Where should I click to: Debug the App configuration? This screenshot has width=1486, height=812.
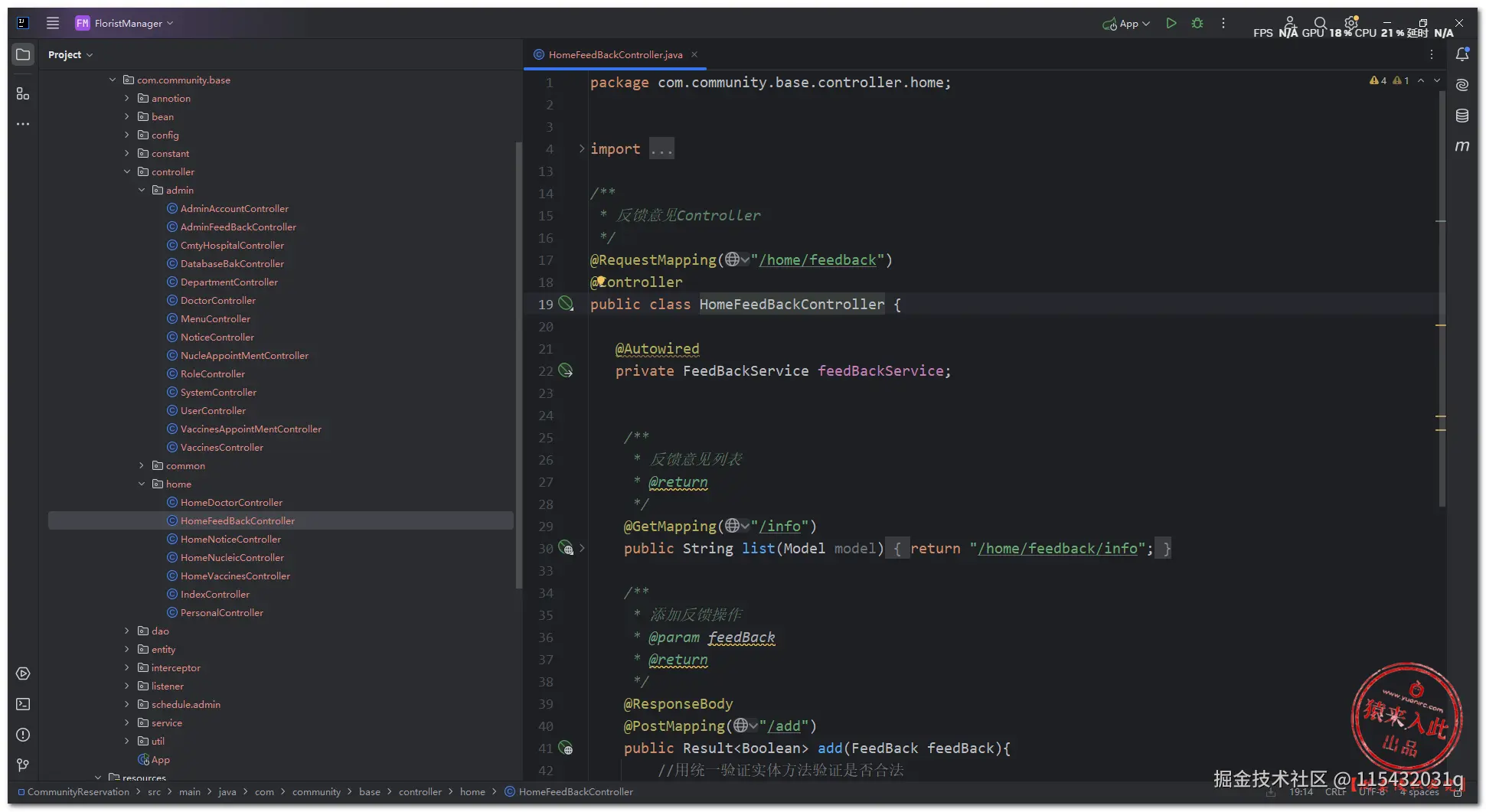tap(1197, 23)
